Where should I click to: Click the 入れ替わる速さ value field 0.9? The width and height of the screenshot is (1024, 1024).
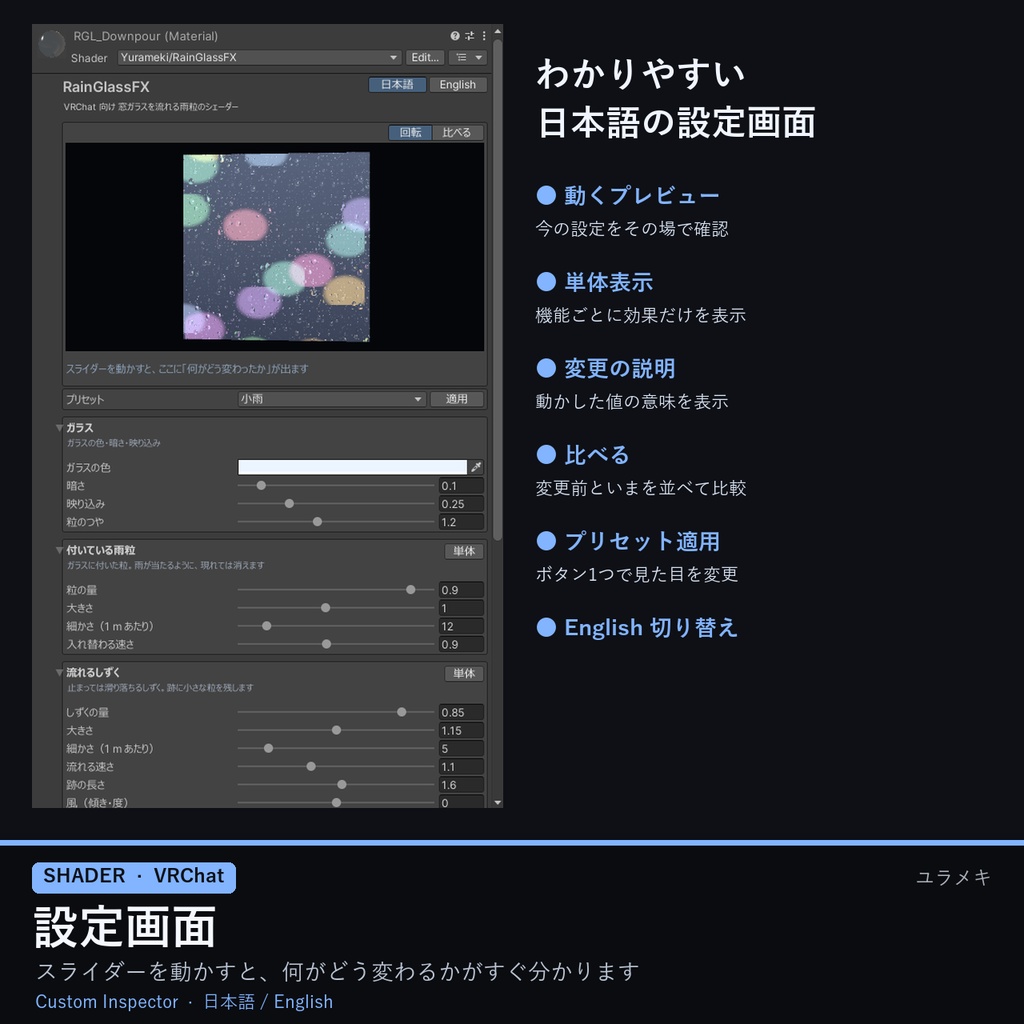click(x=461, y=645)
